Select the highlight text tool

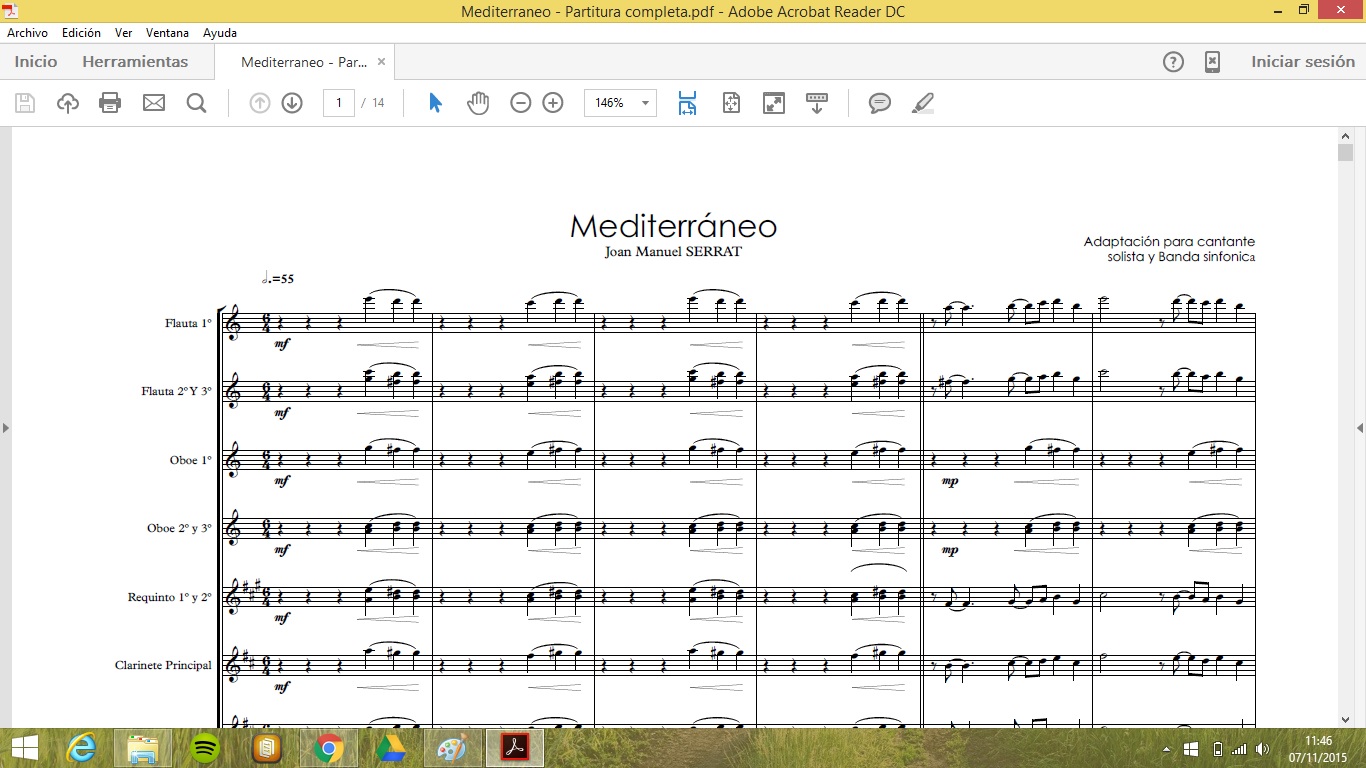coord(923,103)
